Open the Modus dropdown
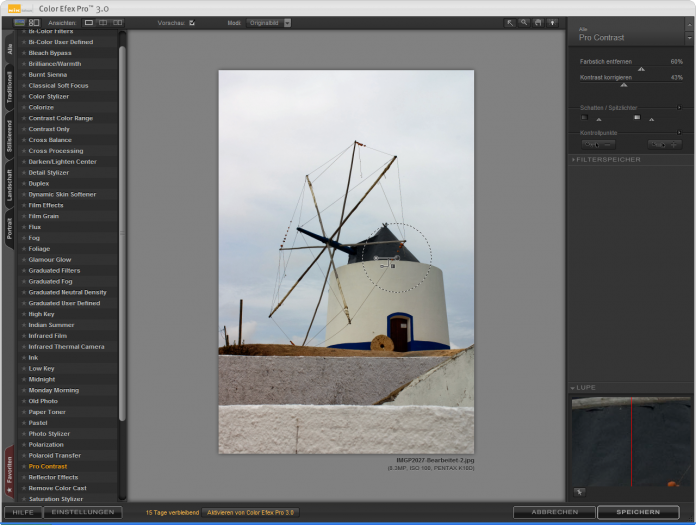The image size is (696, 525). click(x=267, y=22)
